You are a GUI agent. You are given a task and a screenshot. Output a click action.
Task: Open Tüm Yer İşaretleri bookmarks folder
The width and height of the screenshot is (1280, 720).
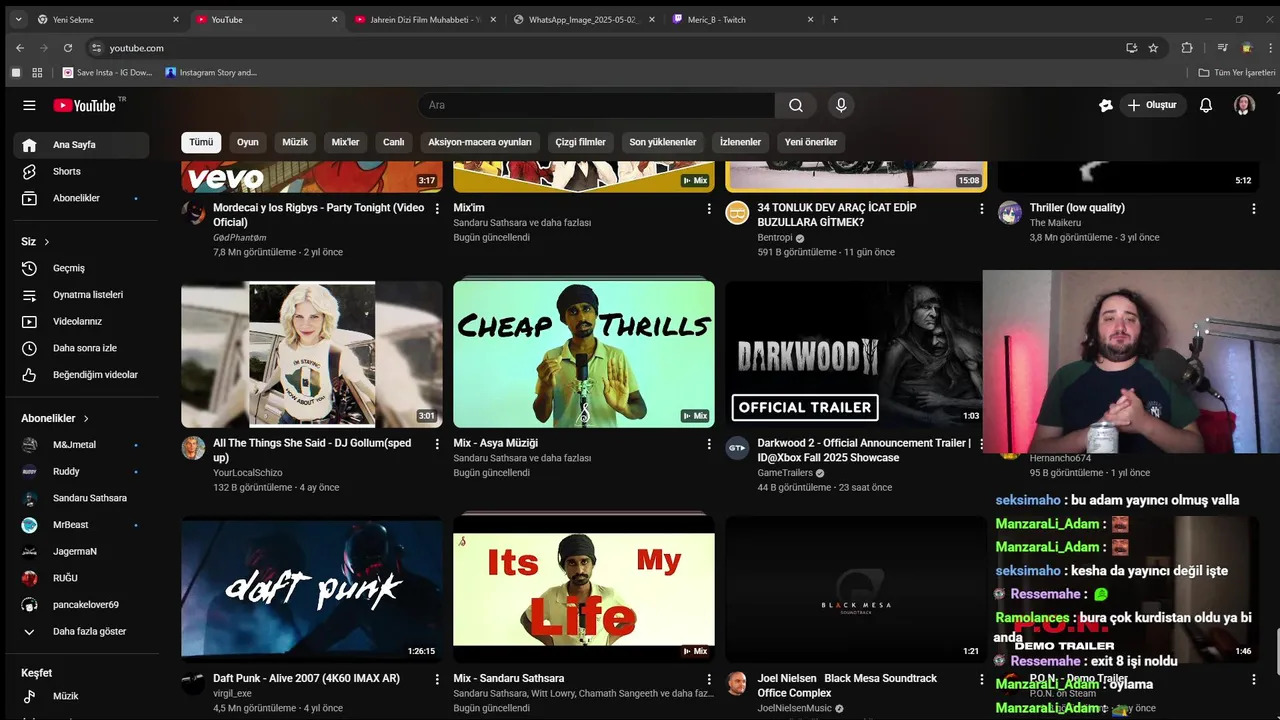click(1237, 72)
